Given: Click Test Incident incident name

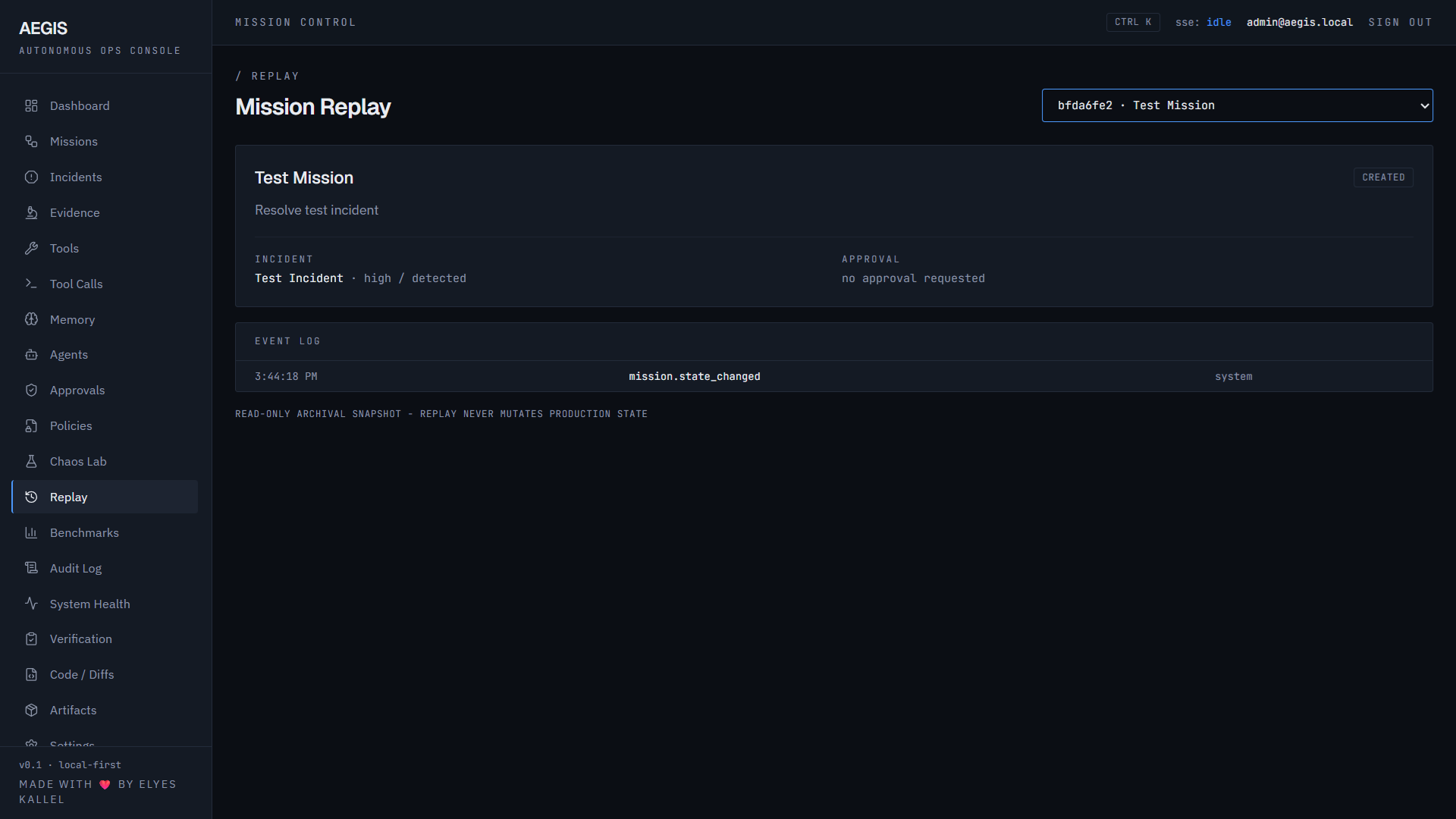Looking at the screenshot, I should click(x=299, y=278).
